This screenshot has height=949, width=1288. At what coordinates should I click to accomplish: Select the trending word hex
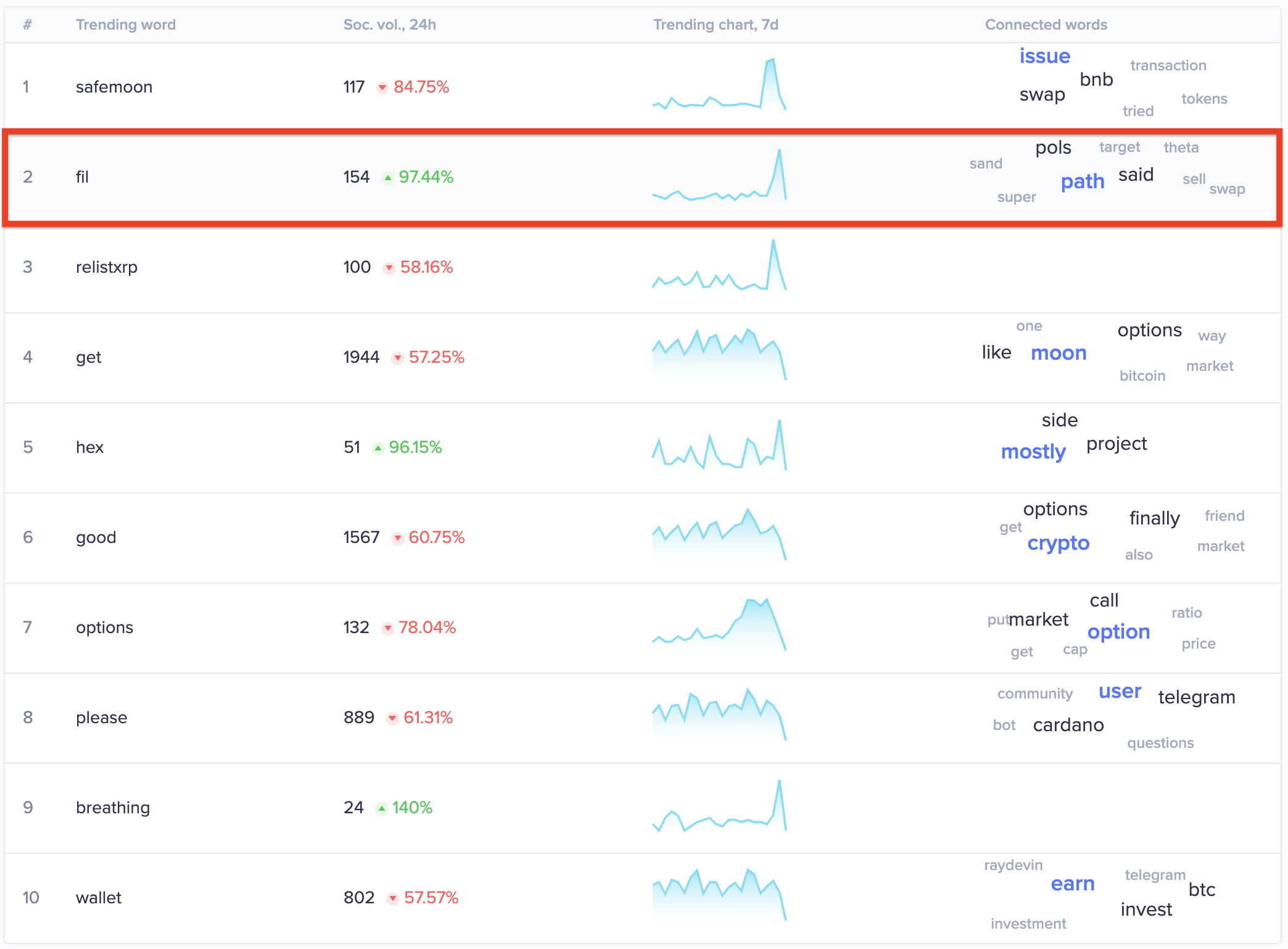pos(90,447)
